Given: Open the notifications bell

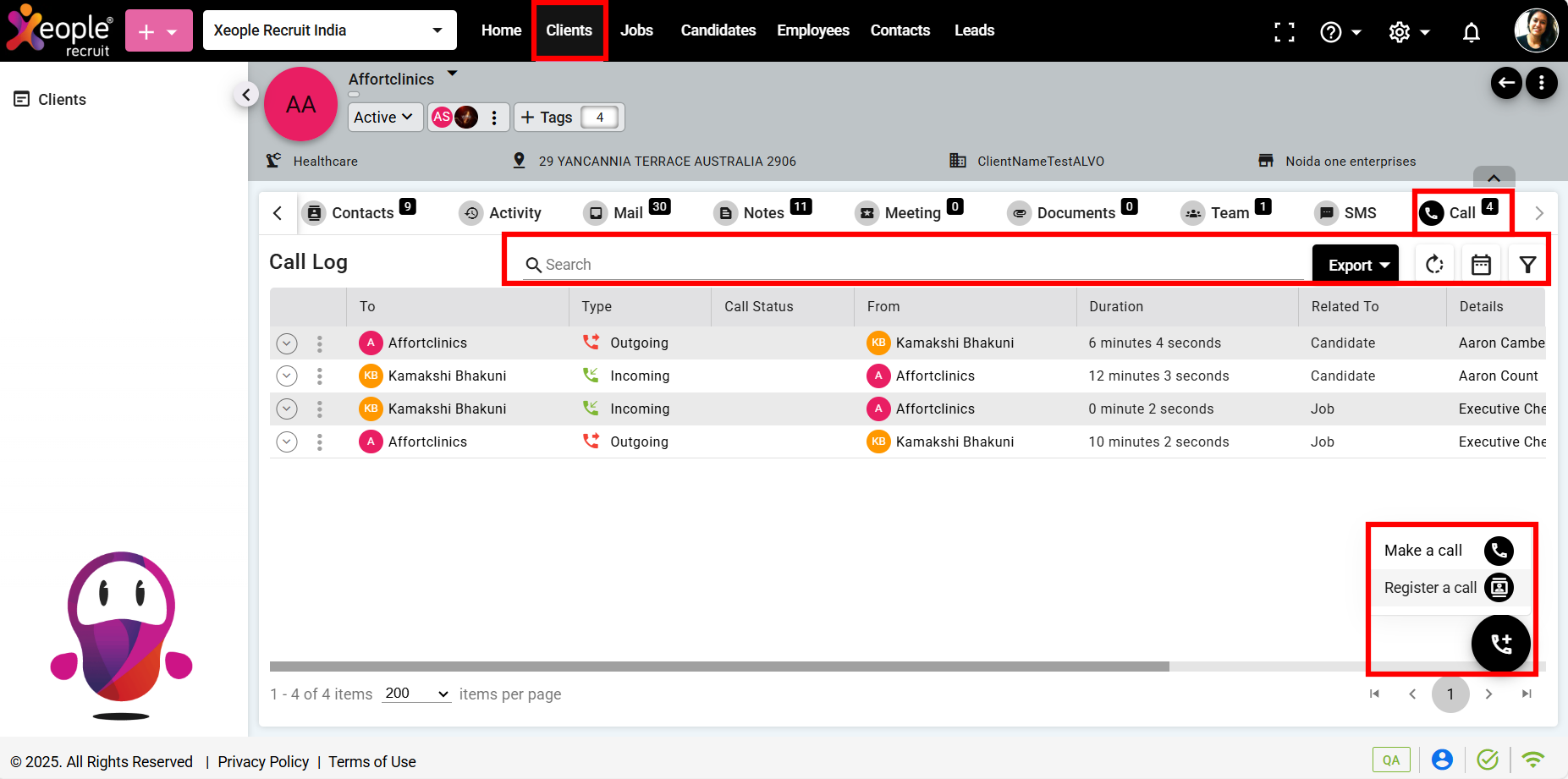Looking at the screenshot, I should [x=1472, y=32].
